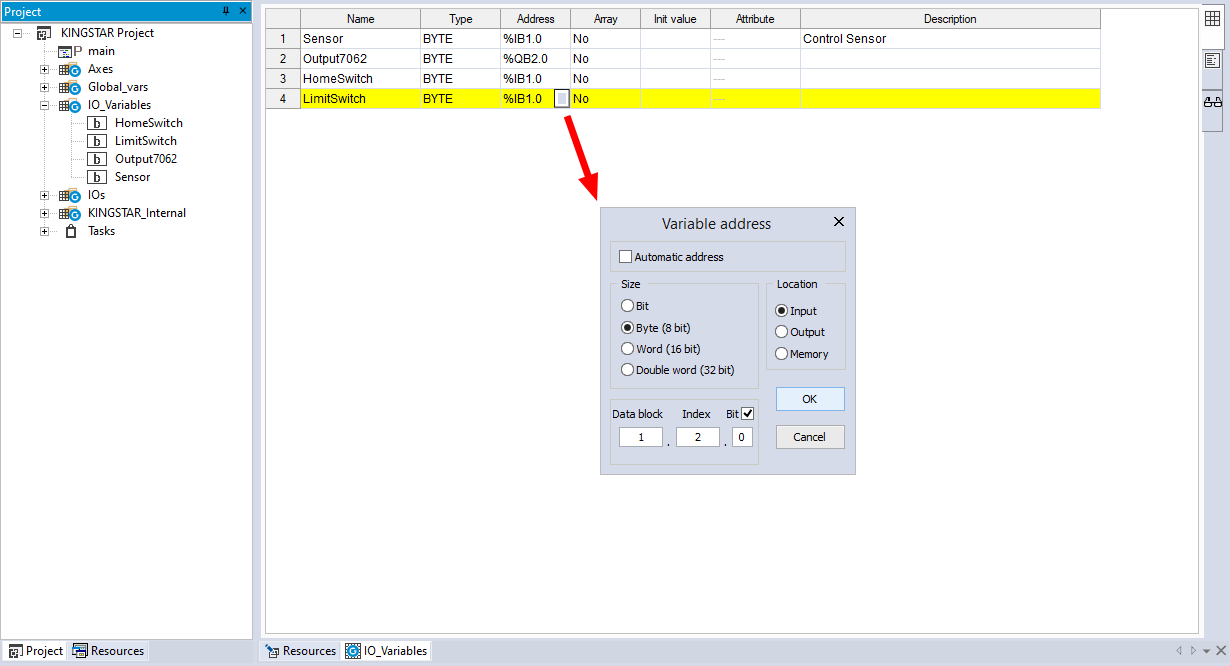Confirm the variable address with OK

point(810,399)
